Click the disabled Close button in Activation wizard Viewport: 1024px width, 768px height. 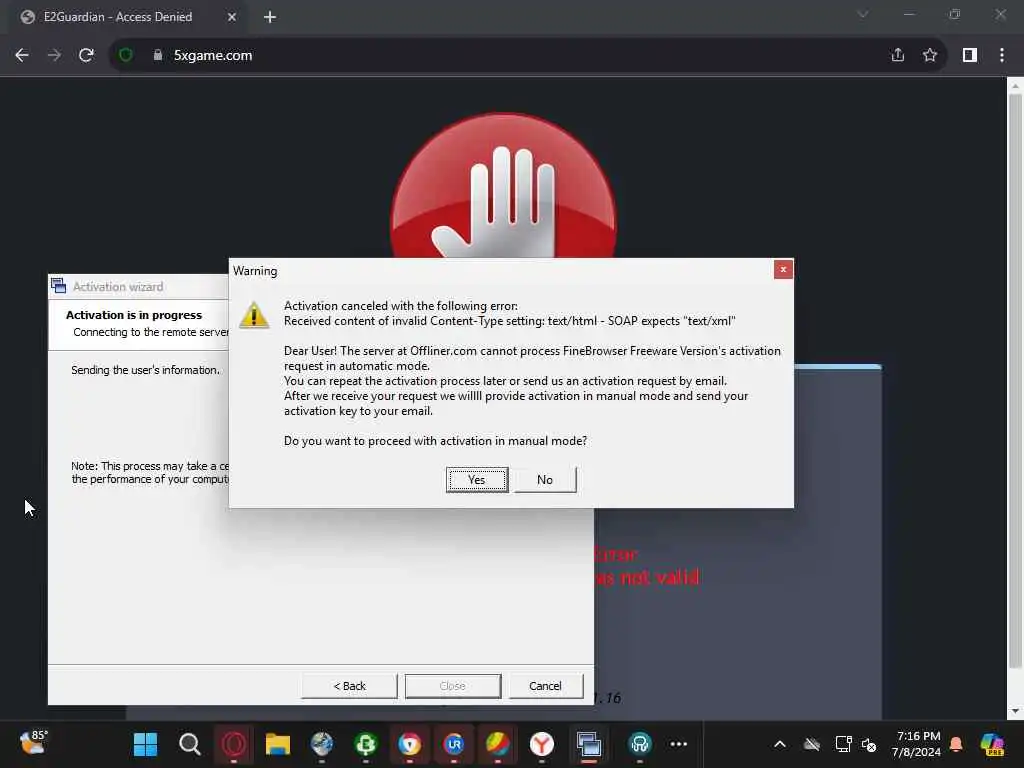coord(453,686)
